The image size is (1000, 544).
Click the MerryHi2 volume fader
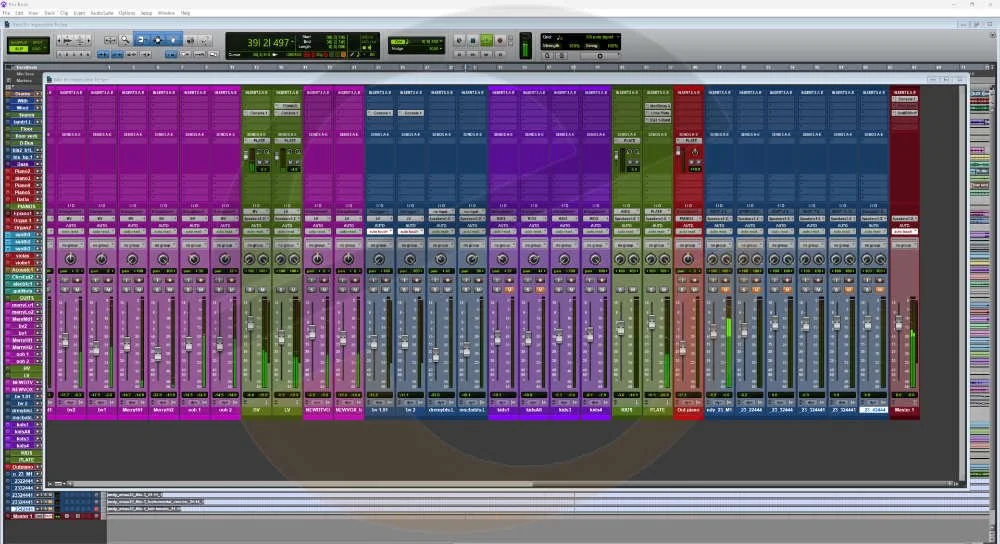(x=158, y=353)
